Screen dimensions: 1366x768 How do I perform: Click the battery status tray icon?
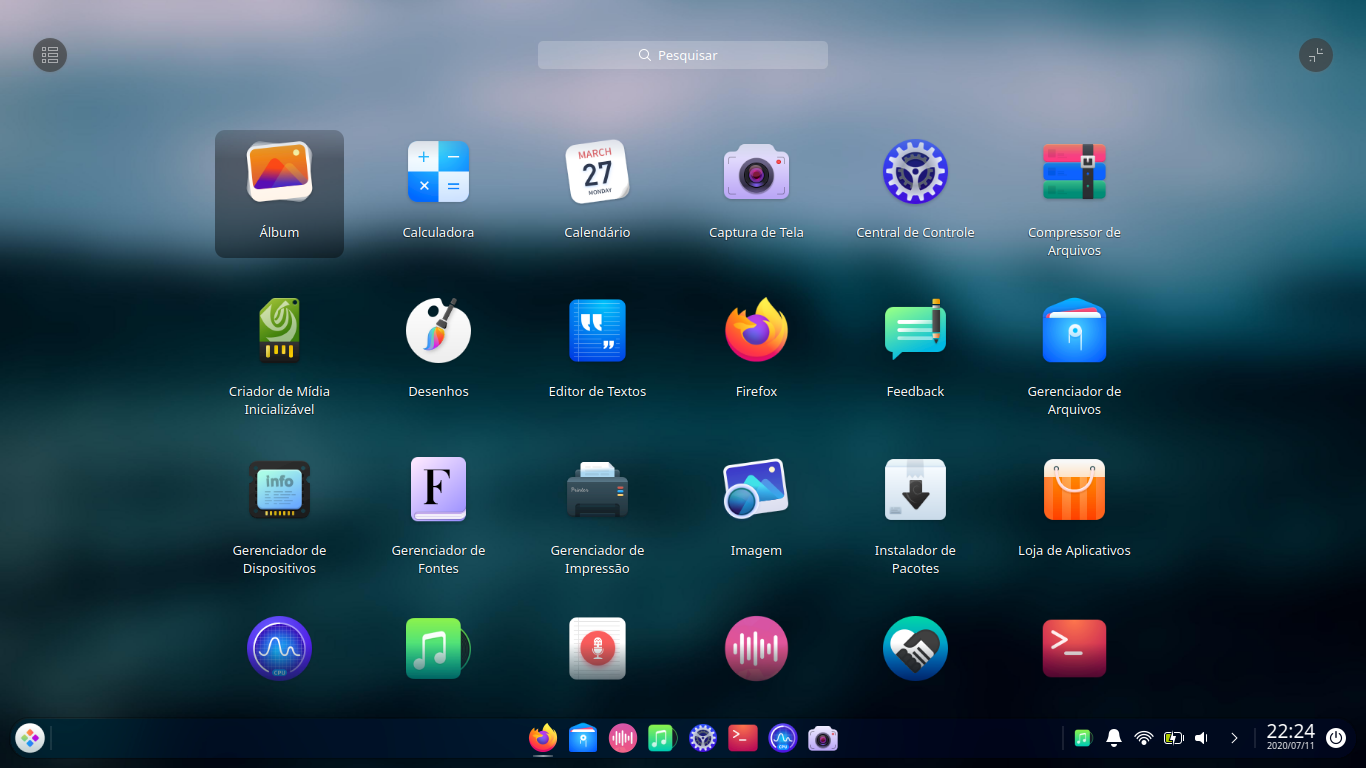point(1173,738)
